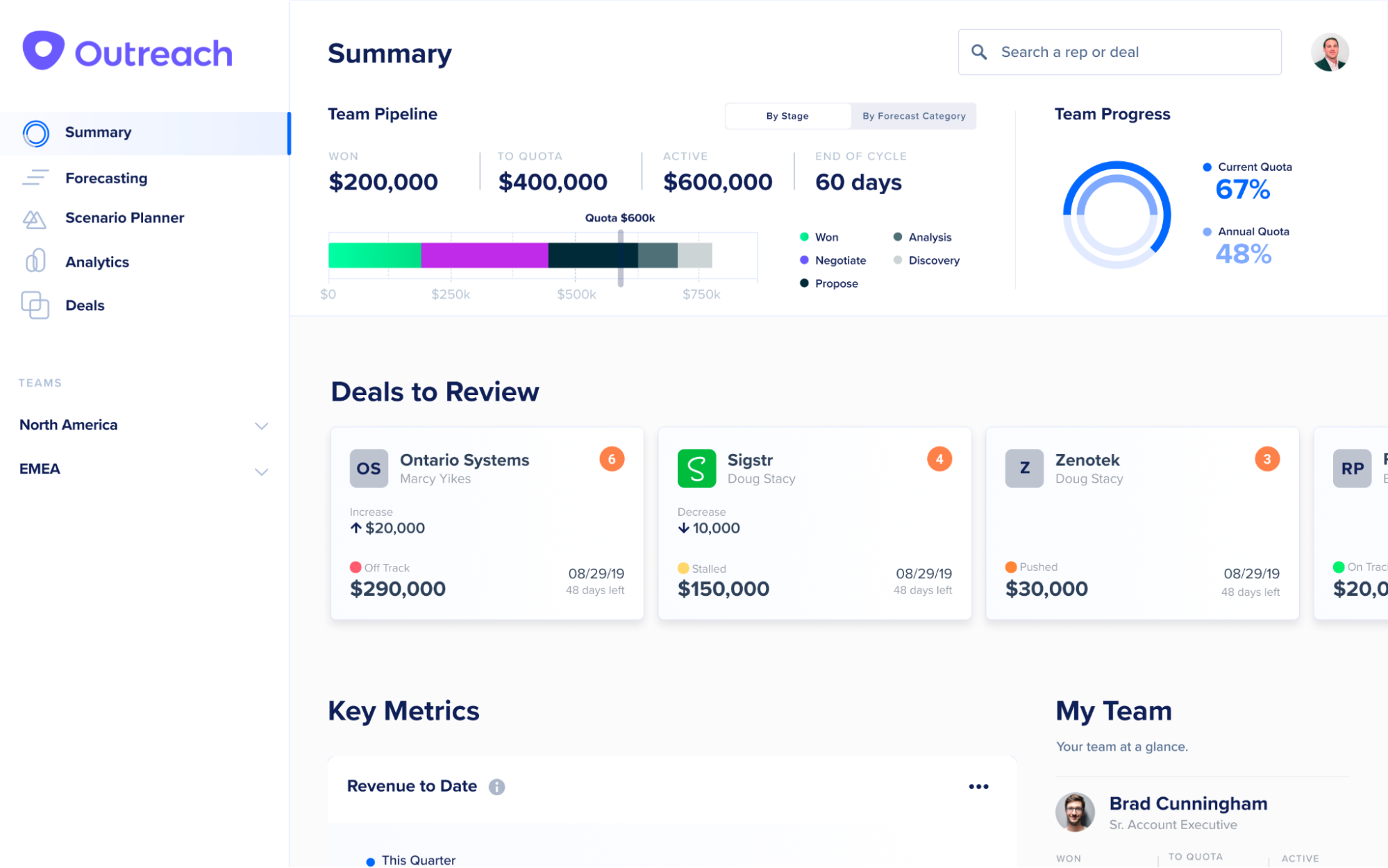Viewport: 1388px width, 868px height.
Task: Click the Revenue to Date info icon
Action: (x=496, y=787)
